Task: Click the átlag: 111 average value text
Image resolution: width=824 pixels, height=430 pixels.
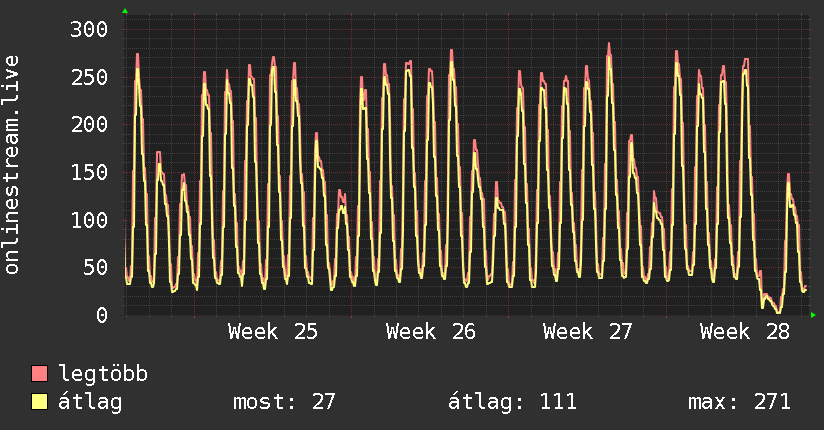Action: 512,402
